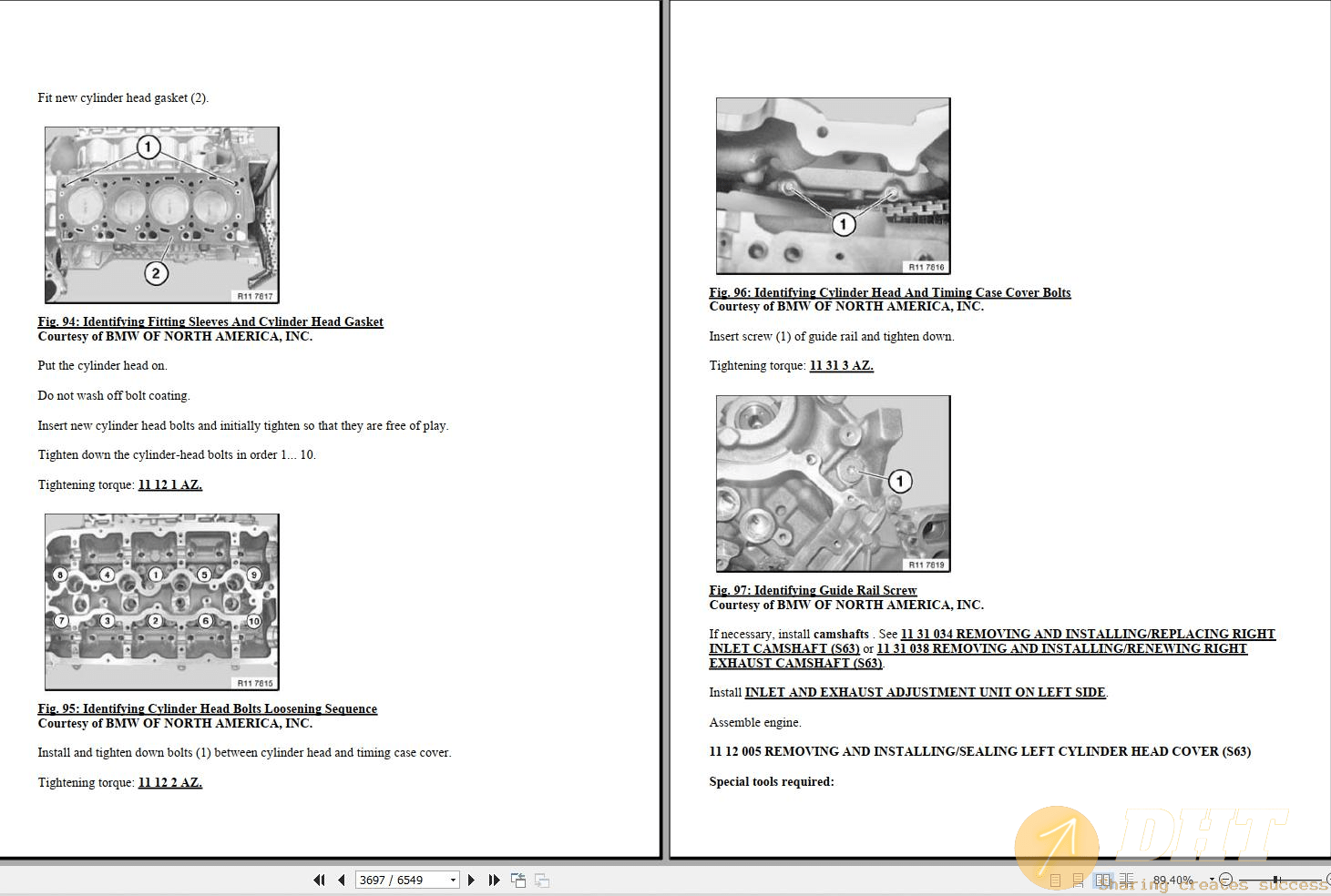This screenshot has height=896, width=1331.
Task: Switch to continuous page layout
Action: [1078, 881]
